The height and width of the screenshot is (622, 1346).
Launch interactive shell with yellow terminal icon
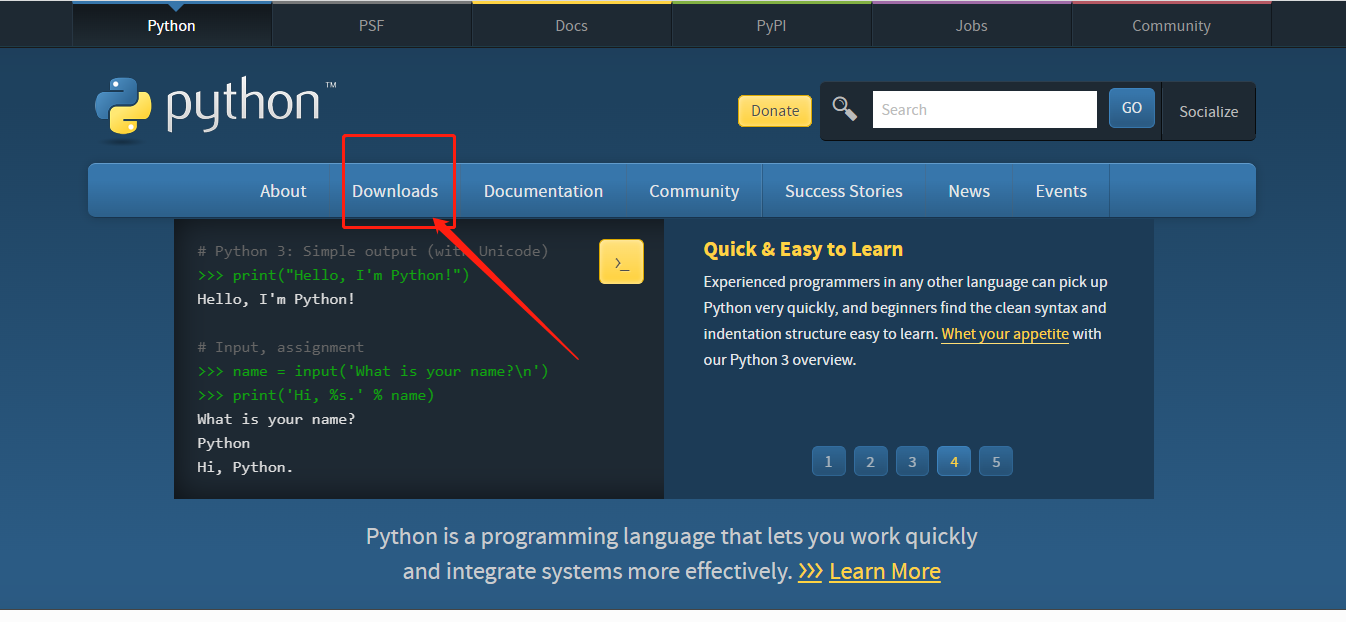tap(621, 262)
